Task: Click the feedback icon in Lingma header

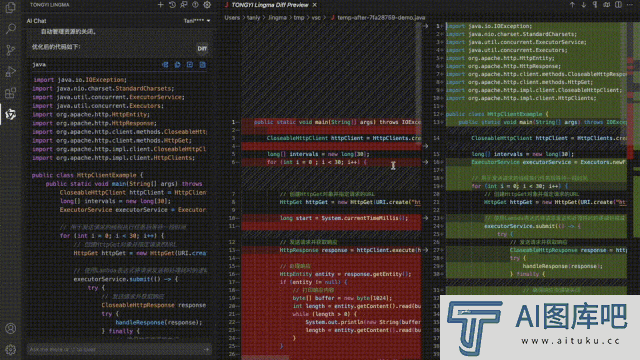Action: tap(184, 5)
